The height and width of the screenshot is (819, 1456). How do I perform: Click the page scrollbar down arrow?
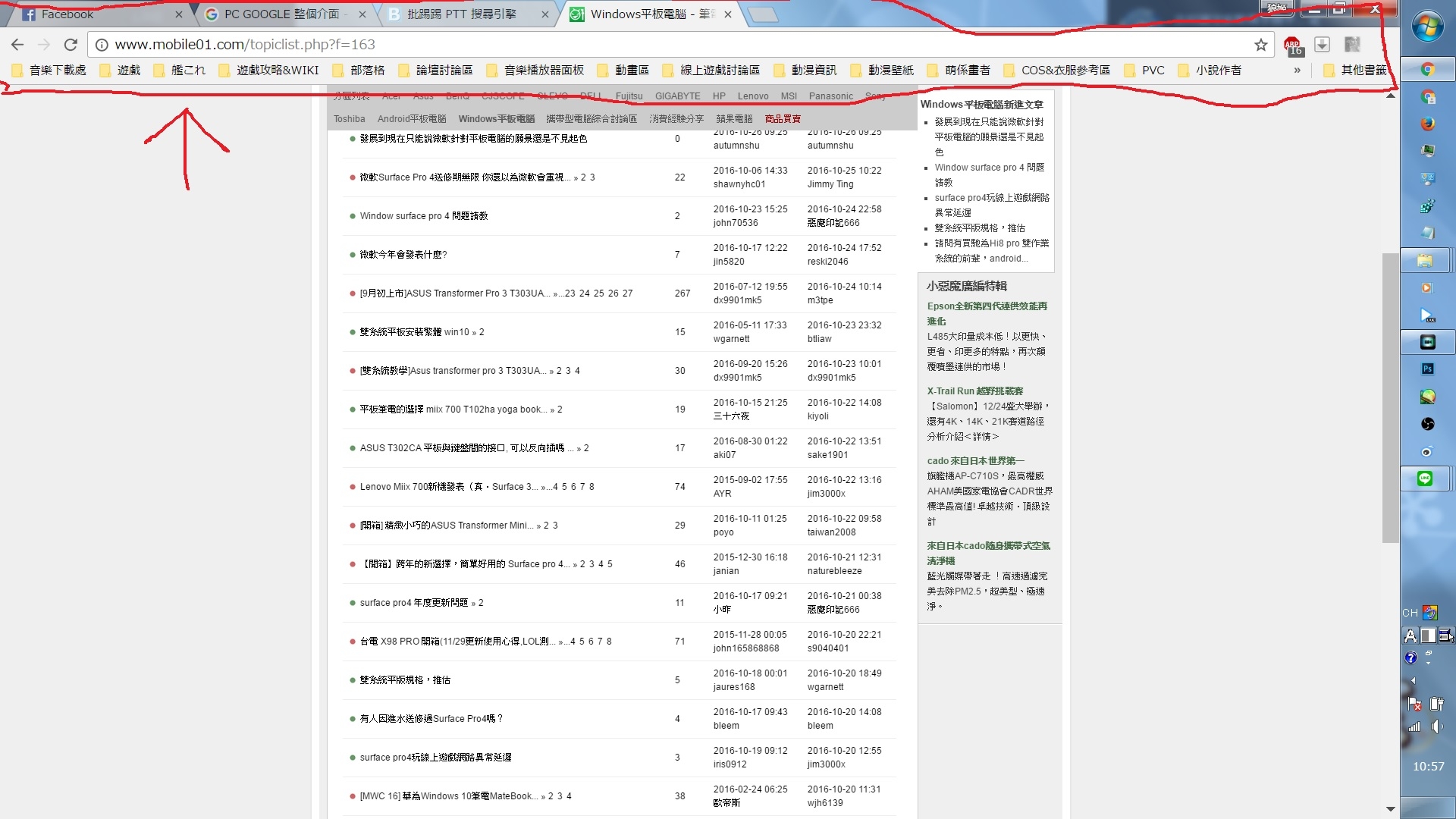1391,809
